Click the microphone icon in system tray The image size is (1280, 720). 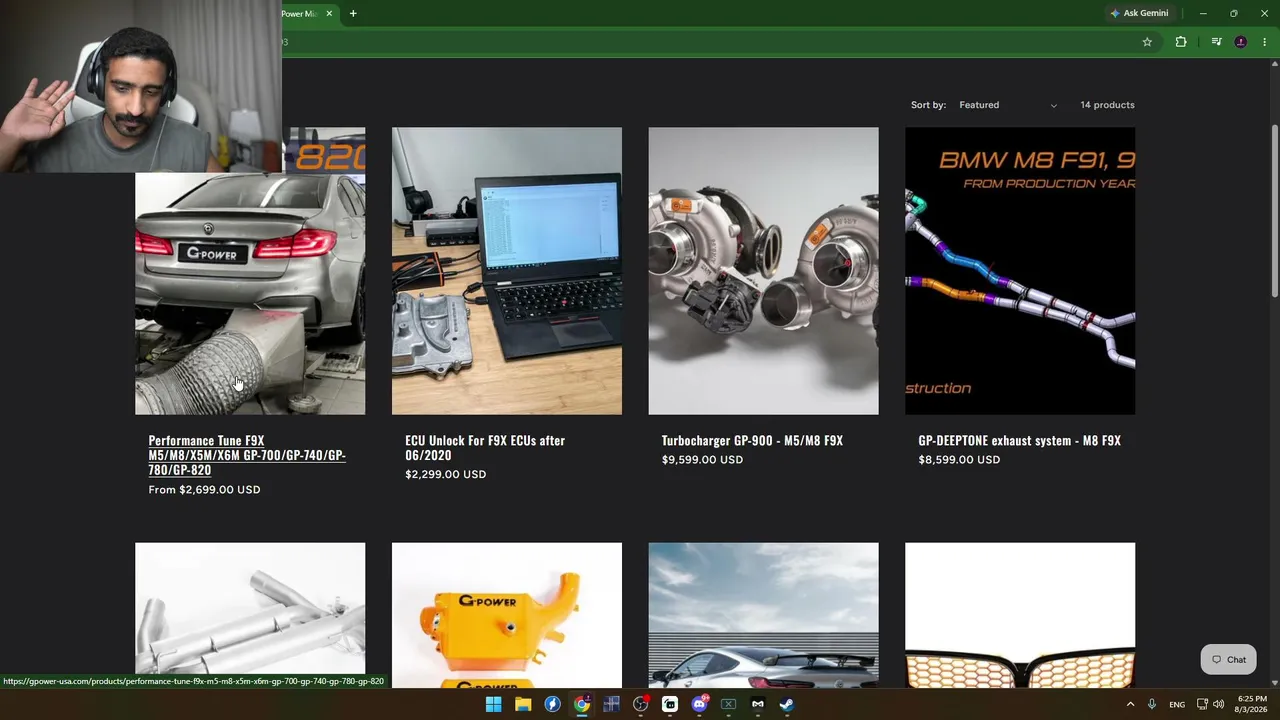point(1152,704)
